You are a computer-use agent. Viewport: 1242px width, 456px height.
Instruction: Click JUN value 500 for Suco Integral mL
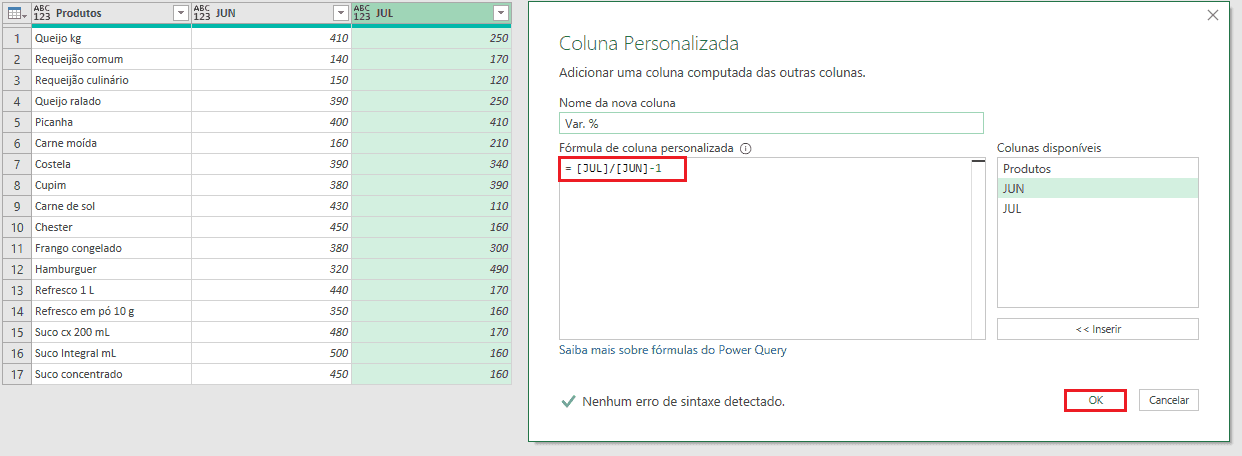pyautogui.click(x=271, y=353)
